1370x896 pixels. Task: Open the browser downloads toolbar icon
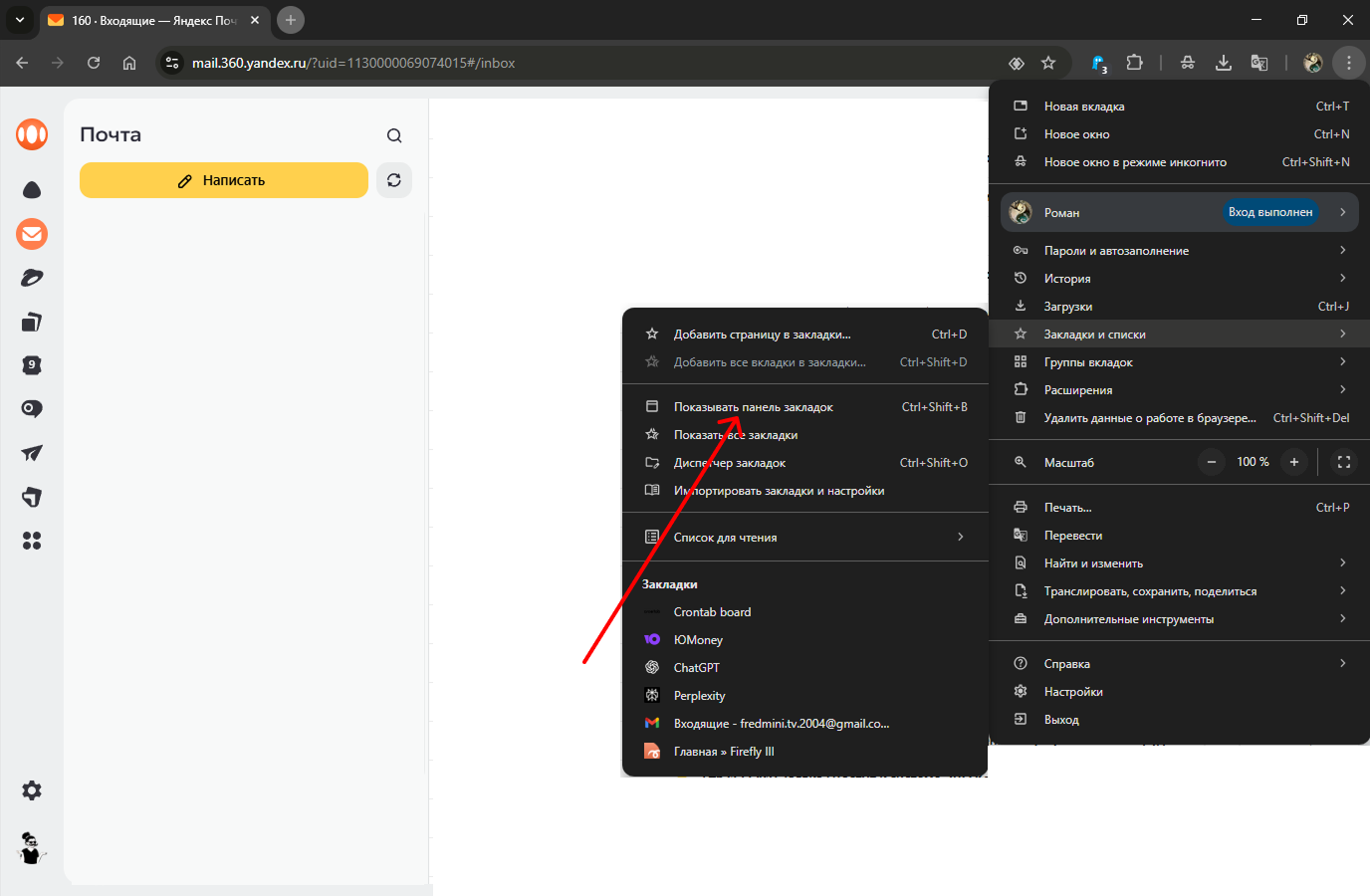[1224, 63]
